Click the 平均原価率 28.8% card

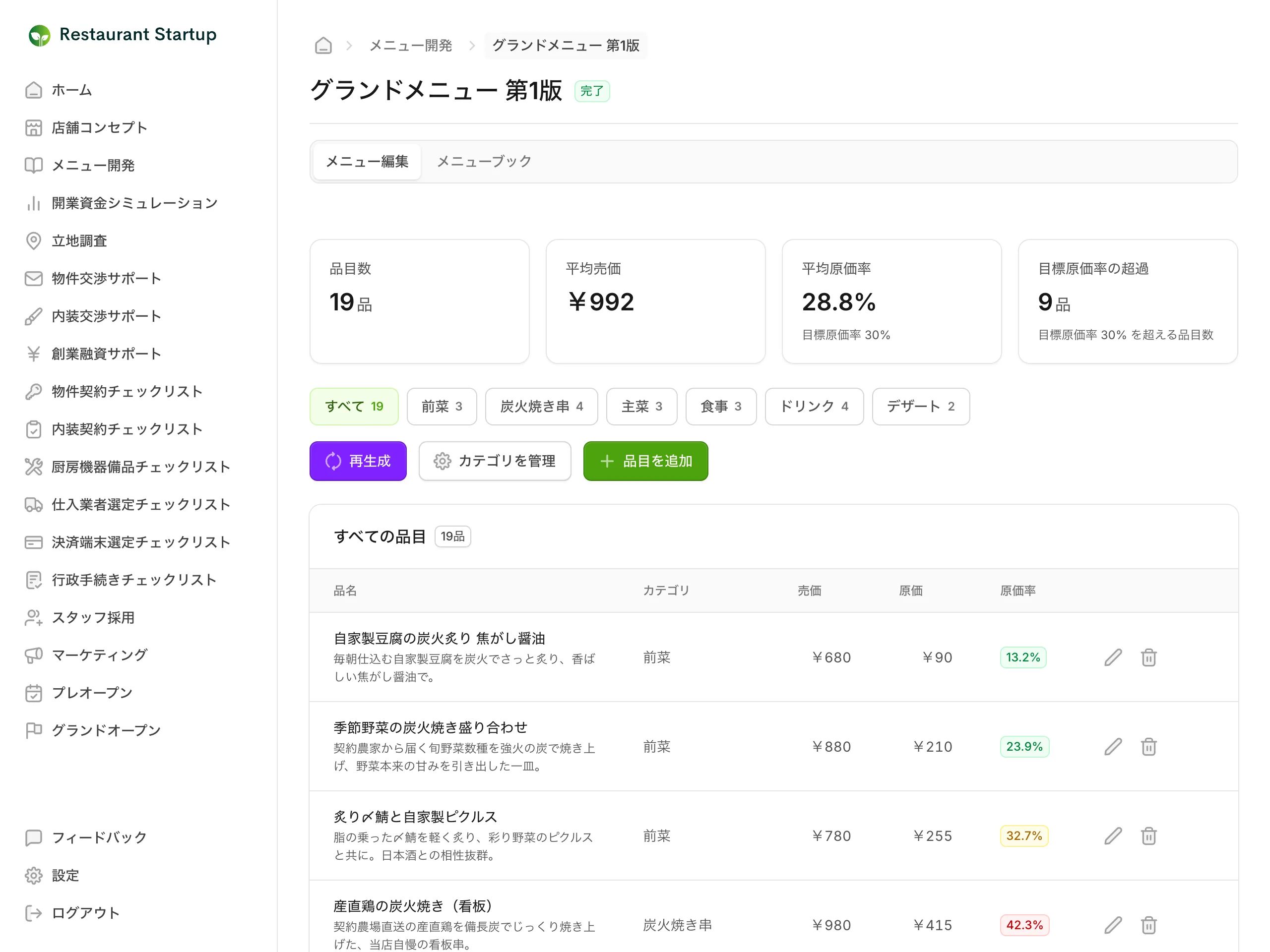pos(891,301)
